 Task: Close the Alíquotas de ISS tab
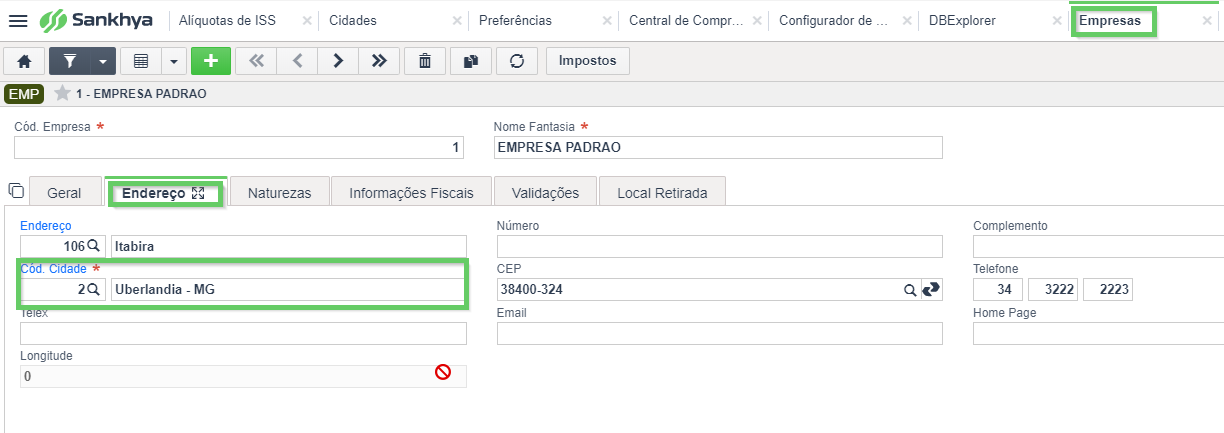pos(307,20)
